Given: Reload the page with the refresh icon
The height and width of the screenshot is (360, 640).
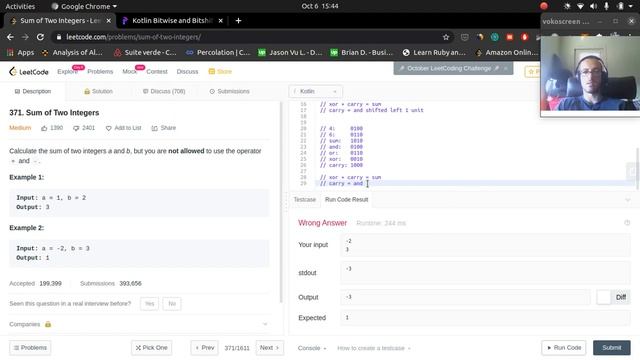Looking at the screenshot, I should (x=40, y=37).
